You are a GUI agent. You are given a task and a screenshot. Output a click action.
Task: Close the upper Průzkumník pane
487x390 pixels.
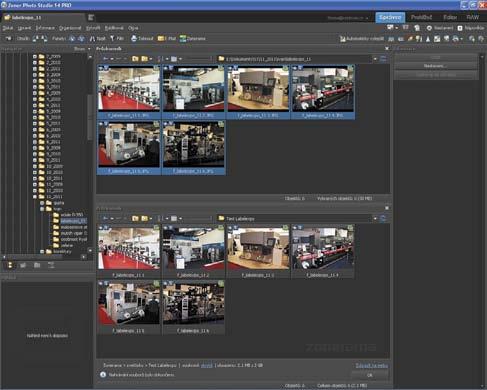(x=387, y=49)
